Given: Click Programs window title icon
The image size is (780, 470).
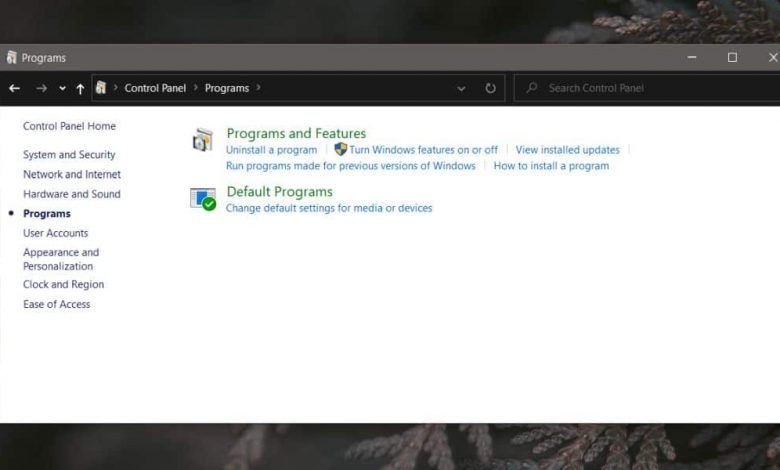Looking at the screenshot, I should [11, 58].
